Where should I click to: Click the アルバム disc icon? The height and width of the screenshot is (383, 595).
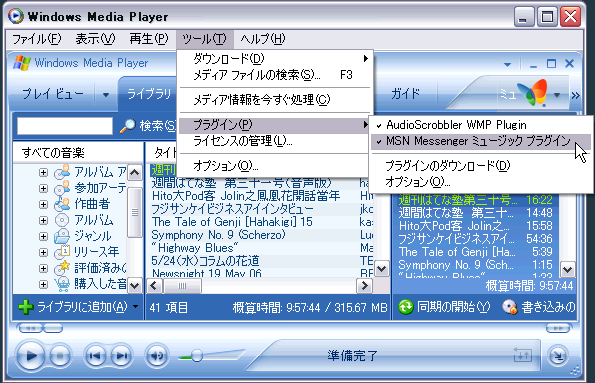point(62,220)
